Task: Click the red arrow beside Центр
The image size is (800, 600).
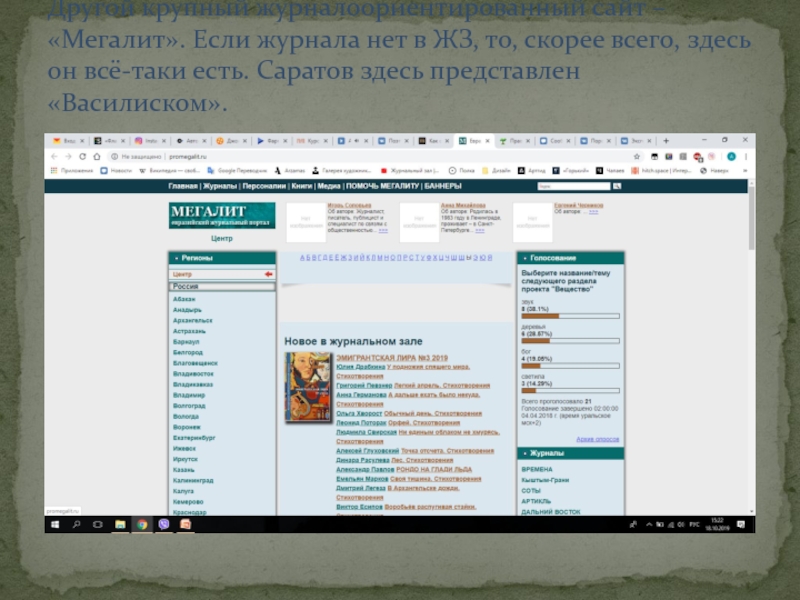Action: click(268, 274)
